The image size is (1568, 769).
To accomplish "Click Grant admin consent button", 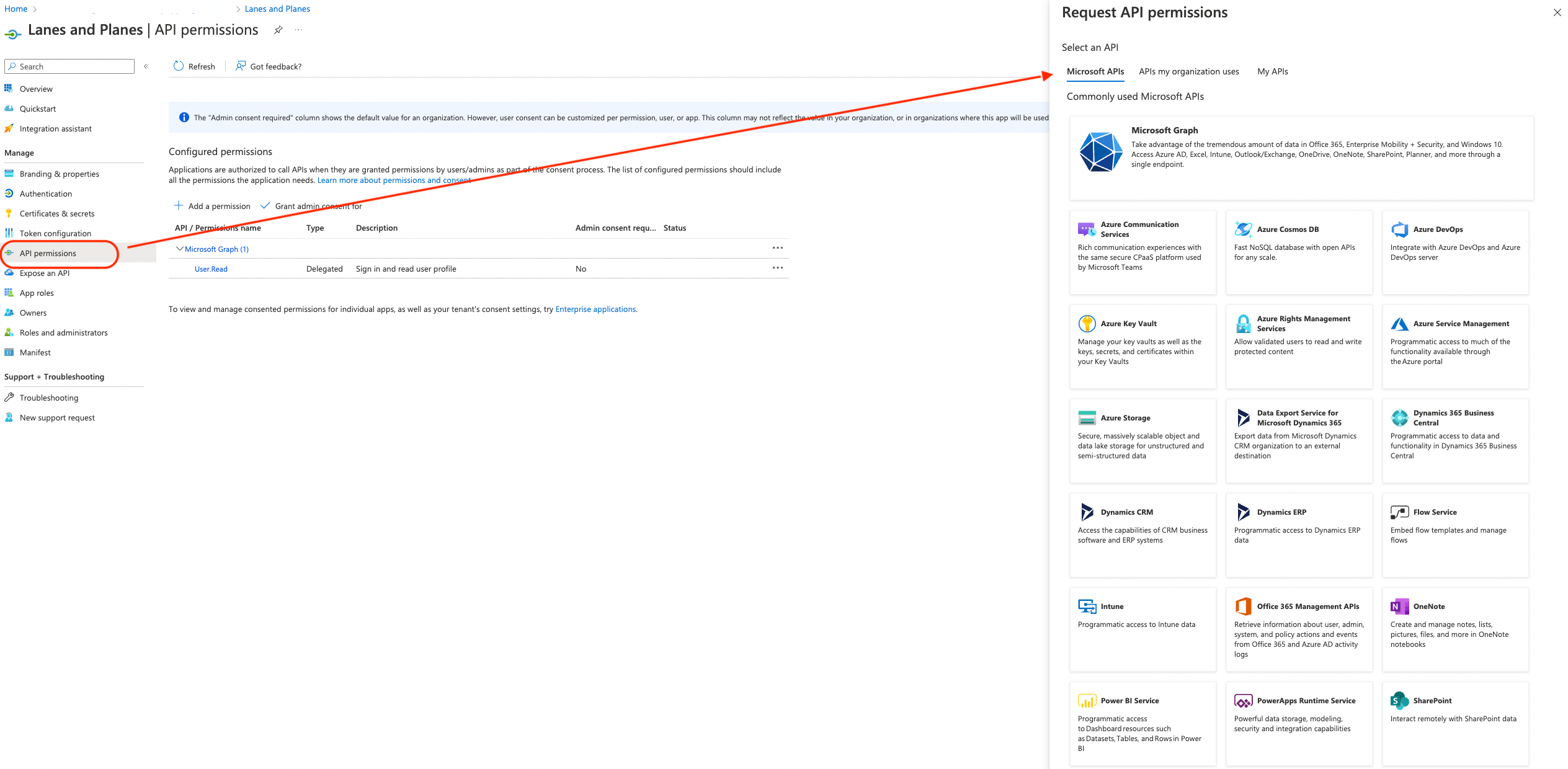I will pyautogui.click(x=311, y=206).
